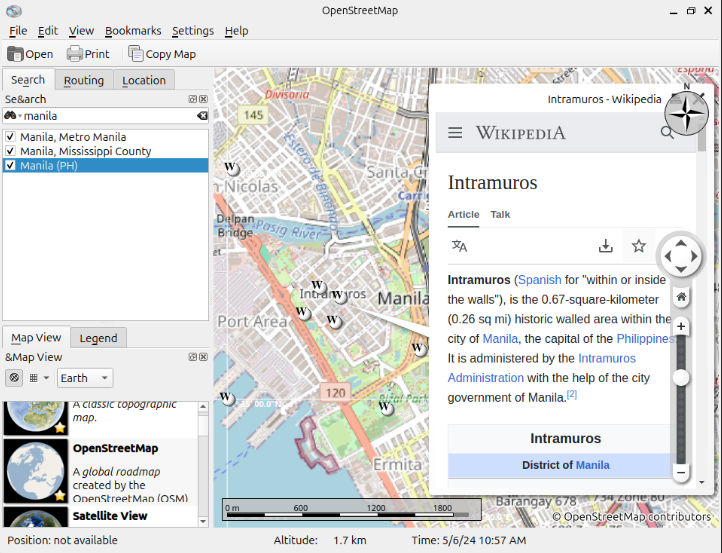Open the Earth celestial body combo box

pyautogui.click(x=85, y=378)
